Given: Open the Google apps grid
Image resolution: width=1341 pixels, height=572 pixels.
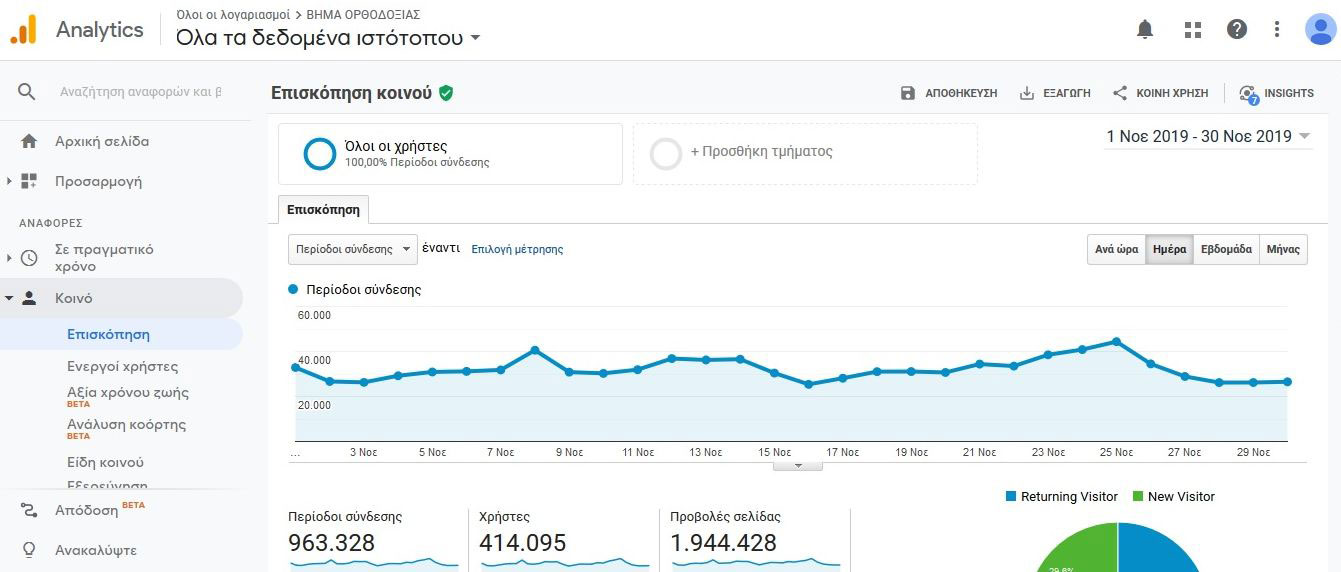Looking at the screenshot, I should tap(1192, 30).
